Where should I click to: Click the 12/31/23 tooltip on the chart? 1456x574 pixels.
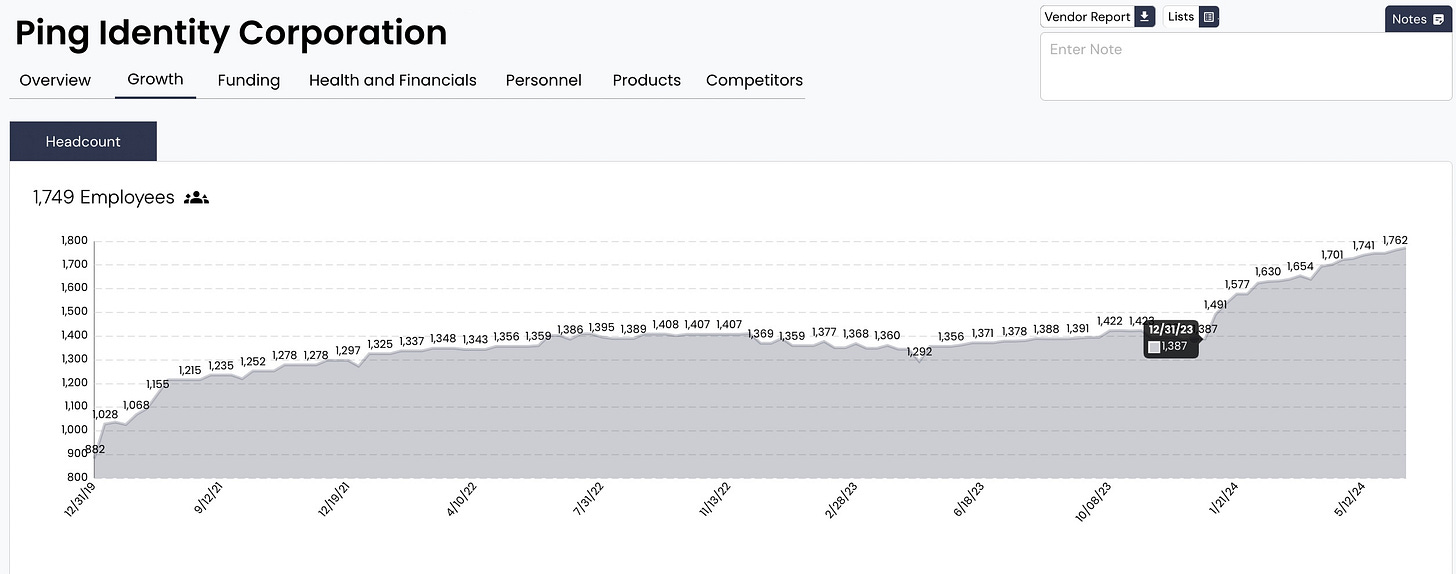click(1171, 338)
